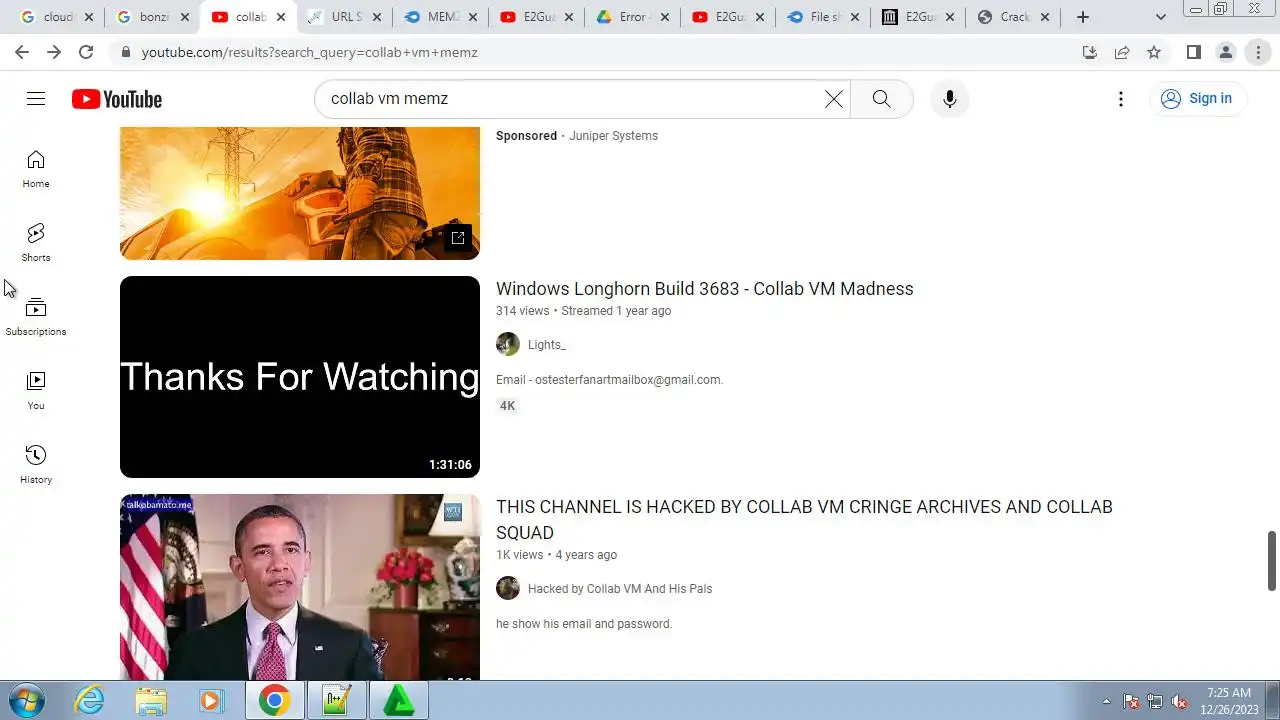The height and width of the screenshot is (720, 1280).
Task: Open Chrome three-dot menu
Action: (1258, 52)
